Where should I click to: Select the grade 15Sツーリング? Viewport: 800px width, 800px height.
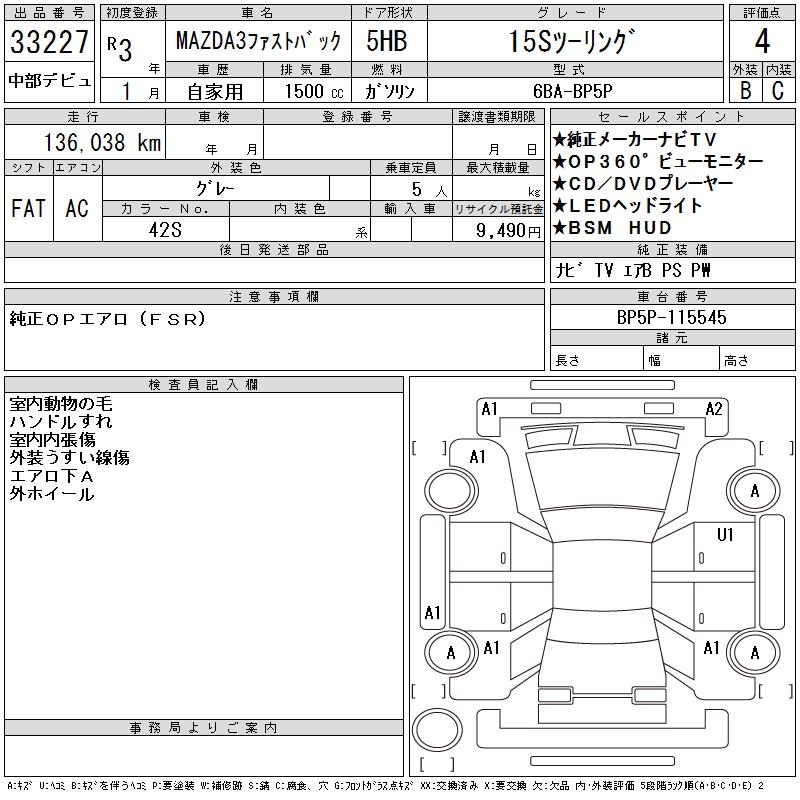pos(572,41)
